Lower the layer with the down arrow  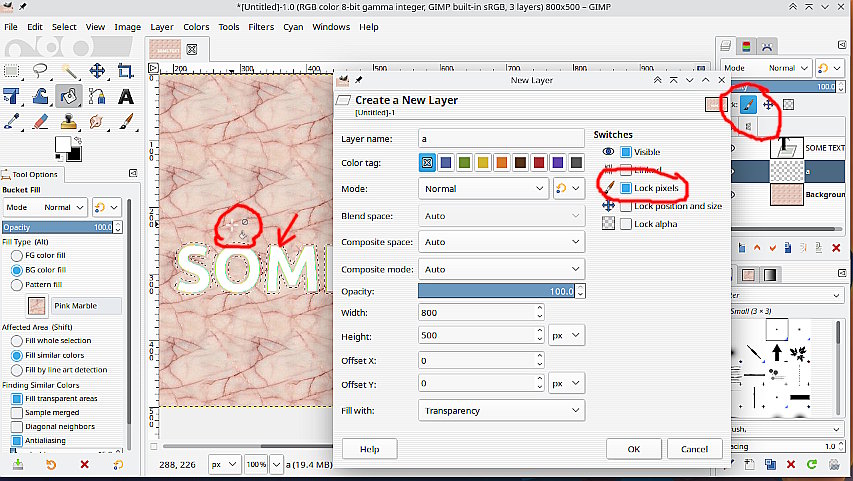[772, 248]
